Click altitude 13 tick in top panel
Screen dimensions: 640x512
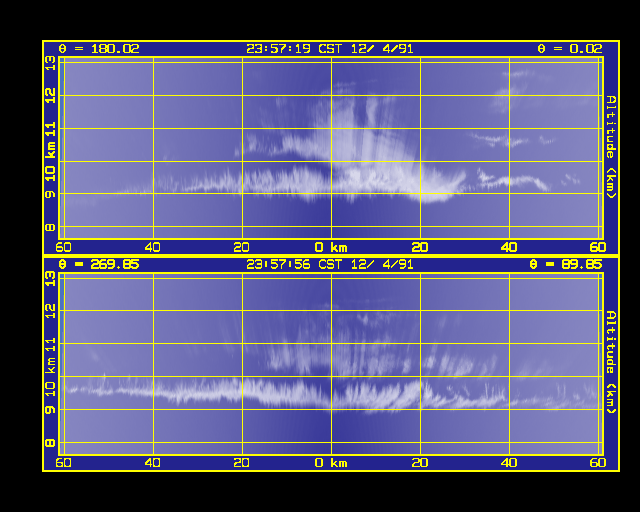pyautogui.click(x=50, y=63)
